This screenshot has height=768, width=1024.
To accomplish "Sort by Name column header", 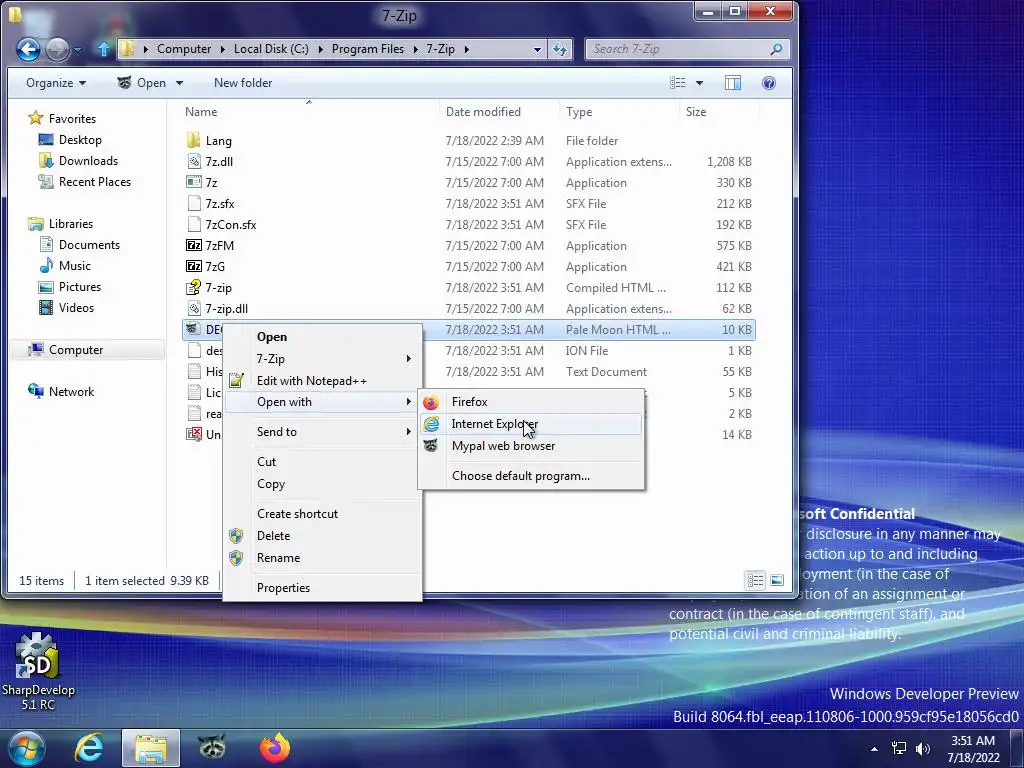I will pos(309,112).
